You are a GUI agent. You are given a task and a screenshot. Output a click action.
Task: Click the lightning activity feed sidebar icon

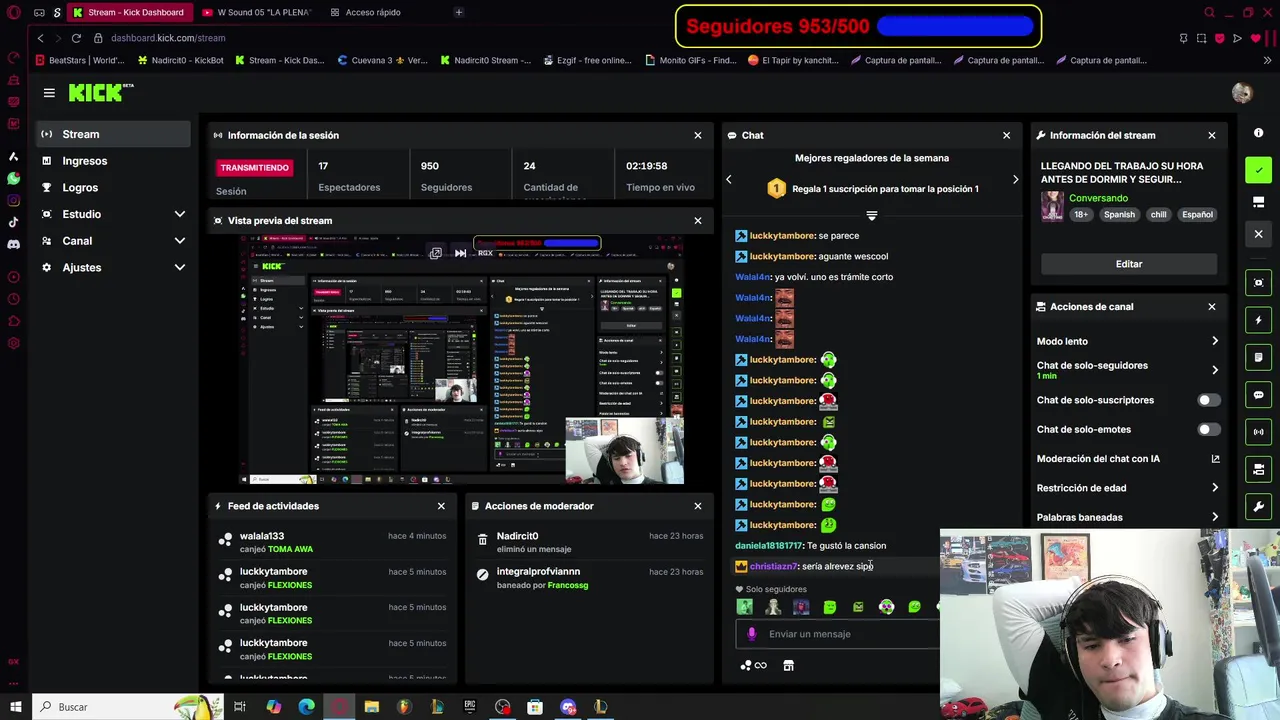[x=1258, y=320]
